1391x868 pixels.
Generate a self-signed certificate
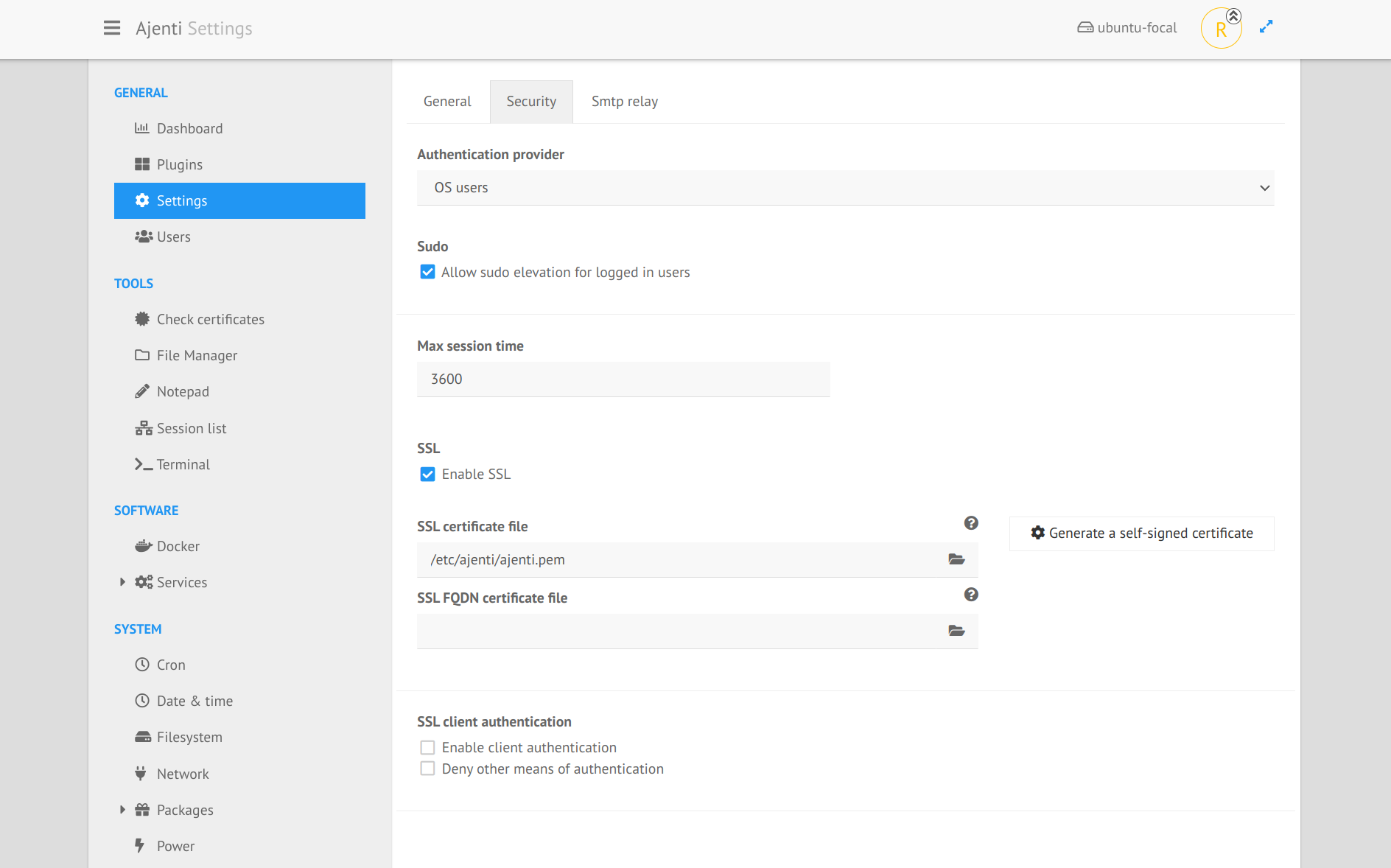1141,533
